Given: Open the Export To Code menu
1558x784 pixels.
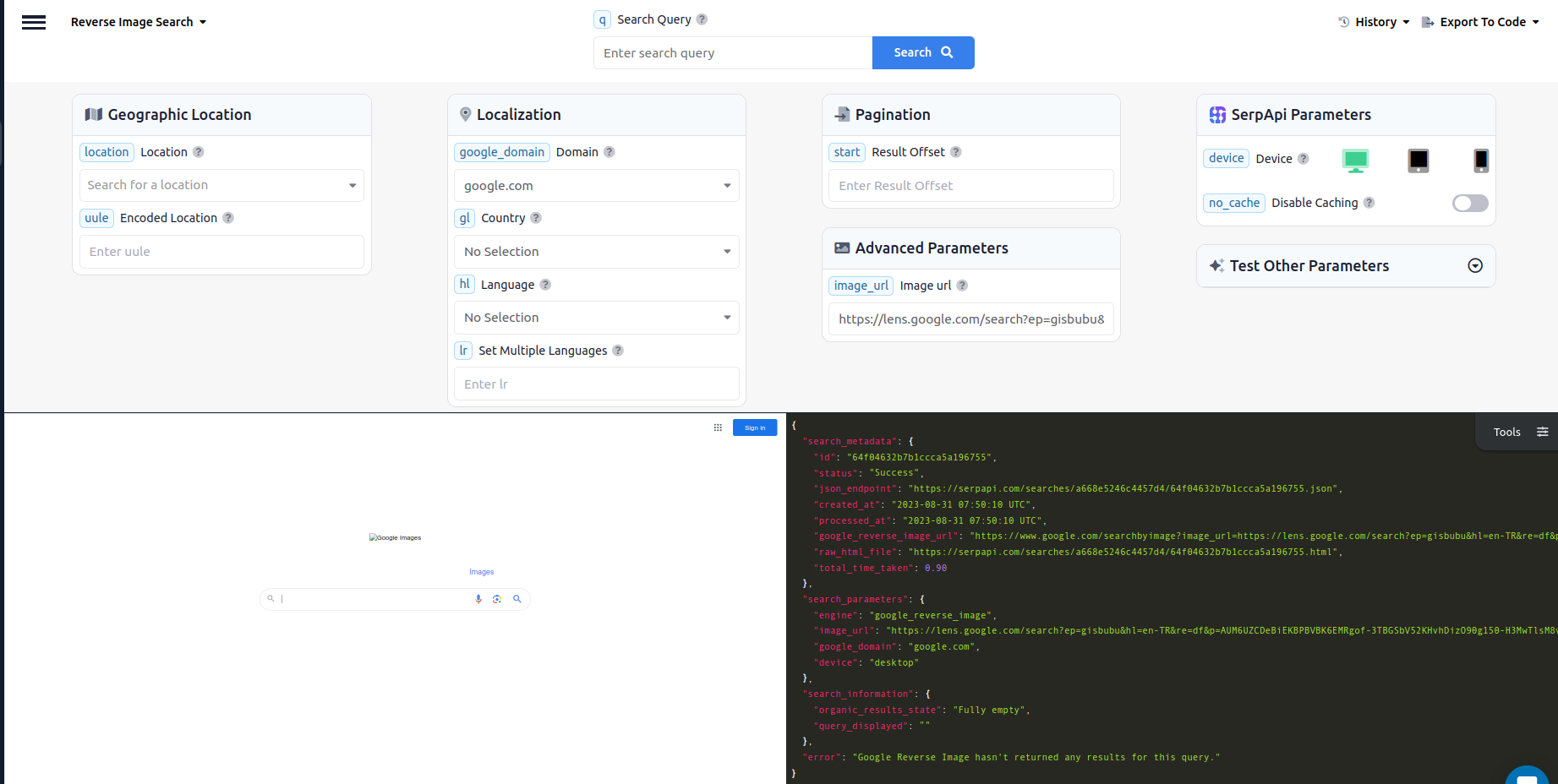Looking at the screenshot, I should 1480,22.
